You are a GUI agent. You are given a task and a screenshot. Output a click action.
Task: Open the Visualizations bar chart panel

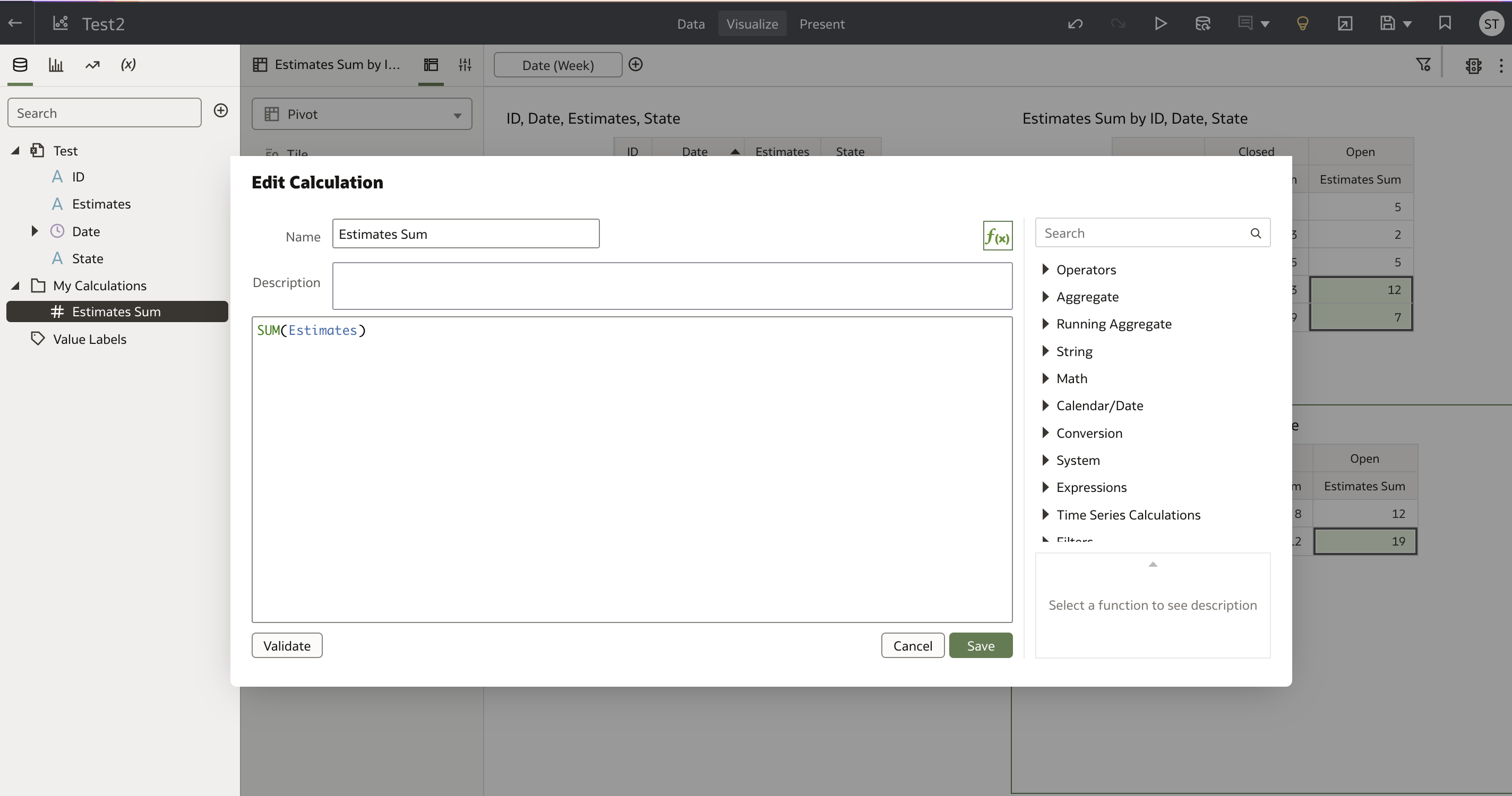[56, 65]
